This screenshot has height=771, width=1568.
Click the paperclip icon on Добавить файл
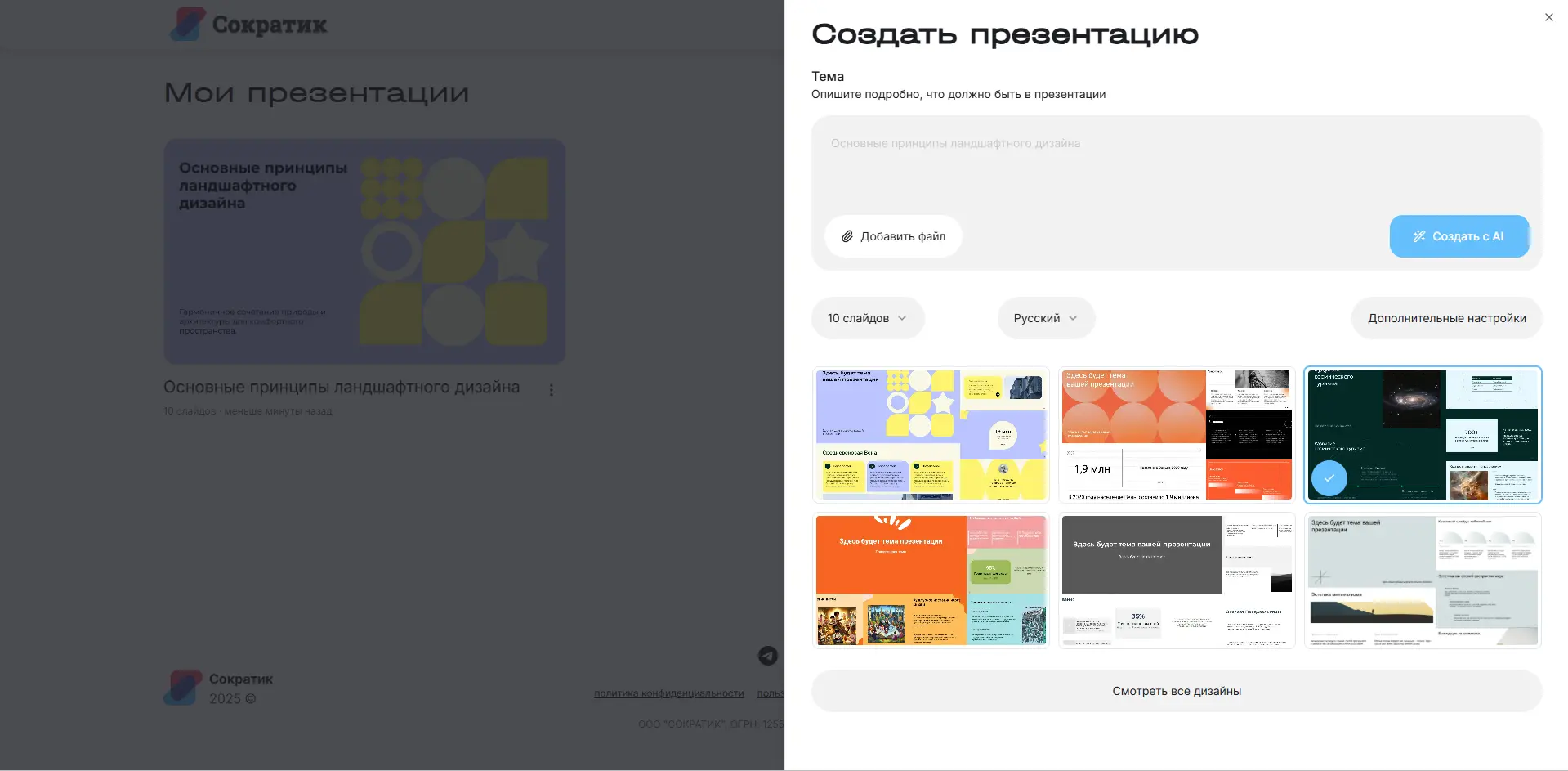click(x=848, y=236)
